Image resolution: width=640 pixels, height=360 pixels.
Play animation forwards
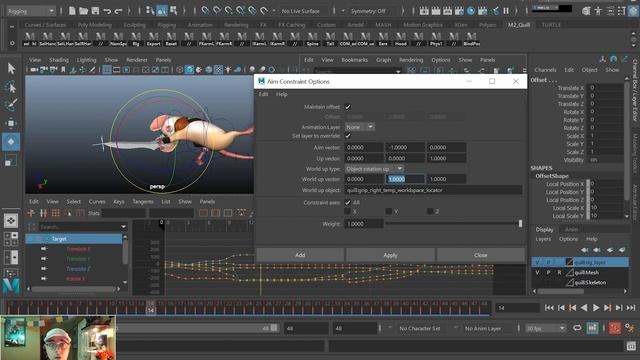[x=596, y=308]
